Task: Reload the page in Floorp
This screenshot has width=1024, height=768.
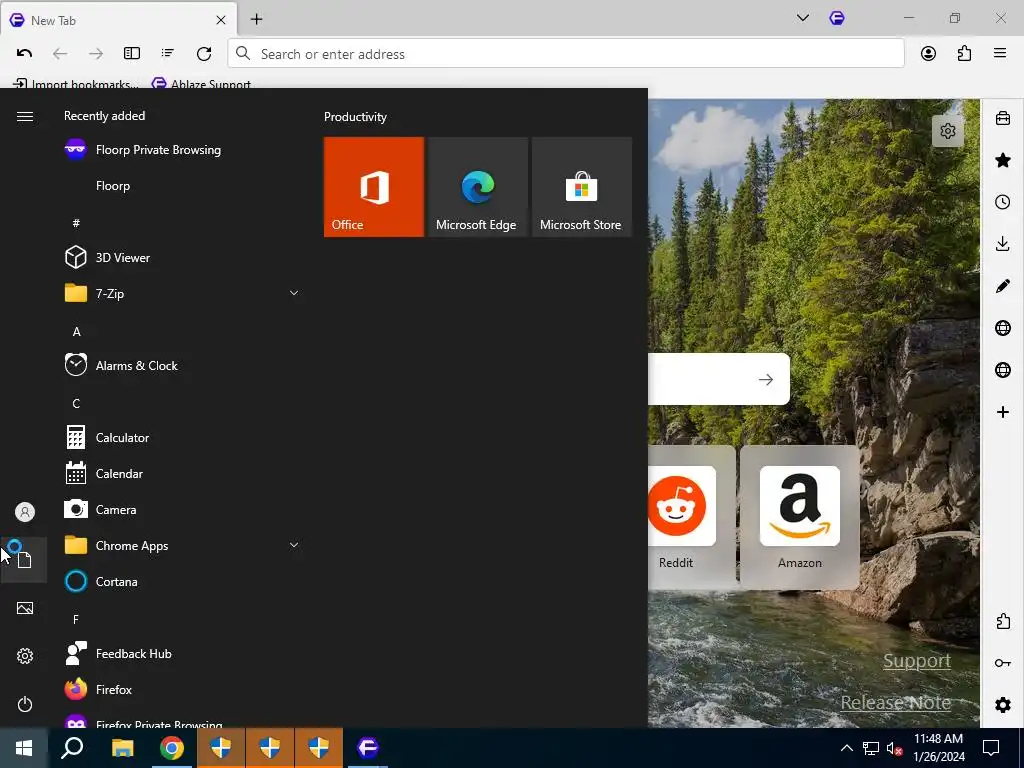Action: [204, 54]
